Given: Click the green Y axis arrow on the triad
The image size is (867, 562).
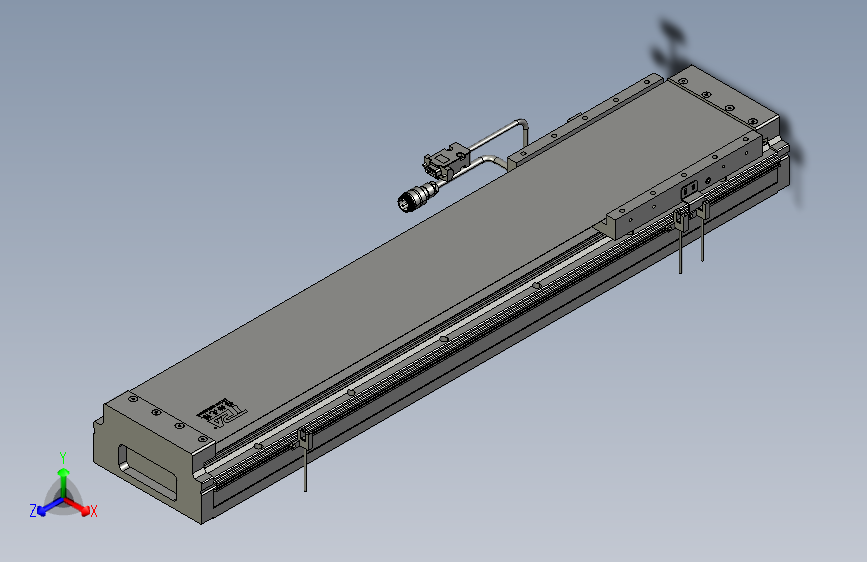Looking at the screenshot, I should 64,481.
